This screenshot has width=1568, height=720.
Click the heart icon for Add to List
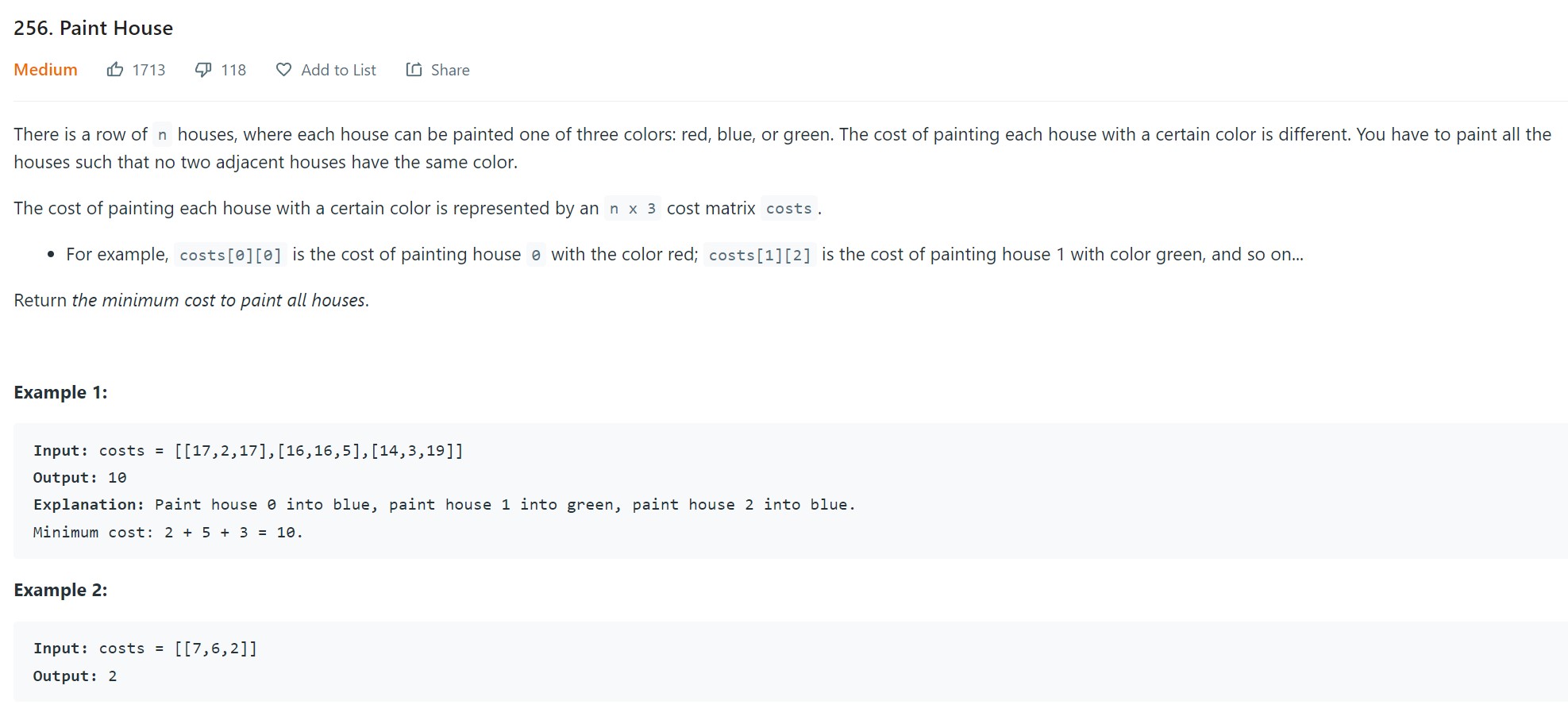[x=283, y=70]
